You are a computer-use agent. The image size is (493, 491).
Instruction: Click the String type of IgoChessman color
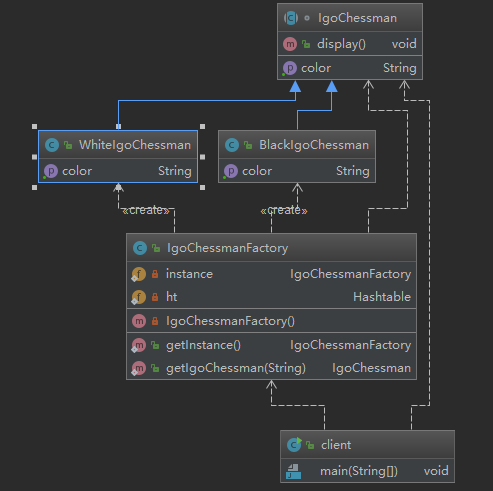(x=400, y=68)
